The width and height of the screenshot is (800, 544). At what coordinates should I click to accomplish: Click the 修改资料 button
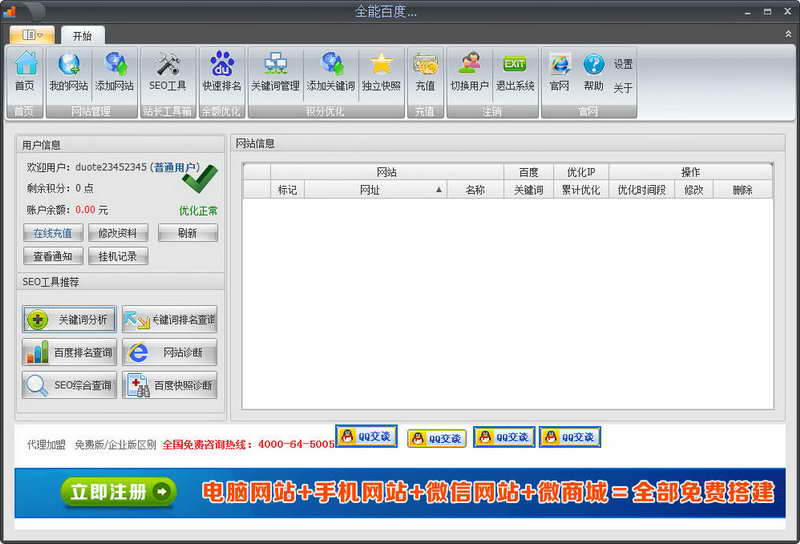point(118,233)
